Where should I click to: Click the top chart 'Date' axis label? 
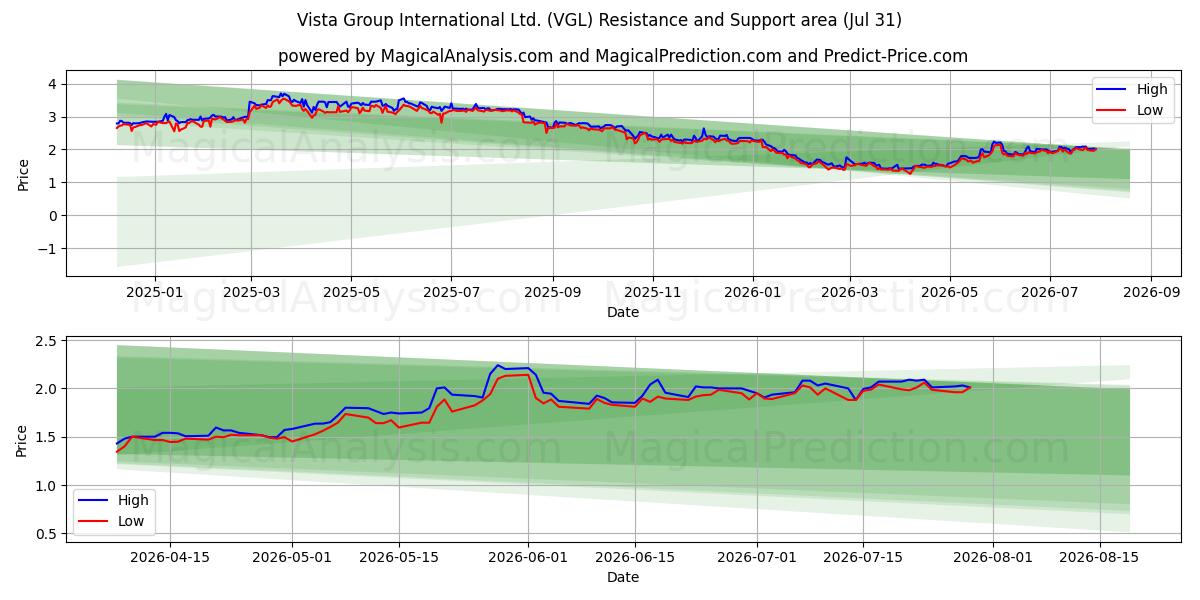(623, 312)
